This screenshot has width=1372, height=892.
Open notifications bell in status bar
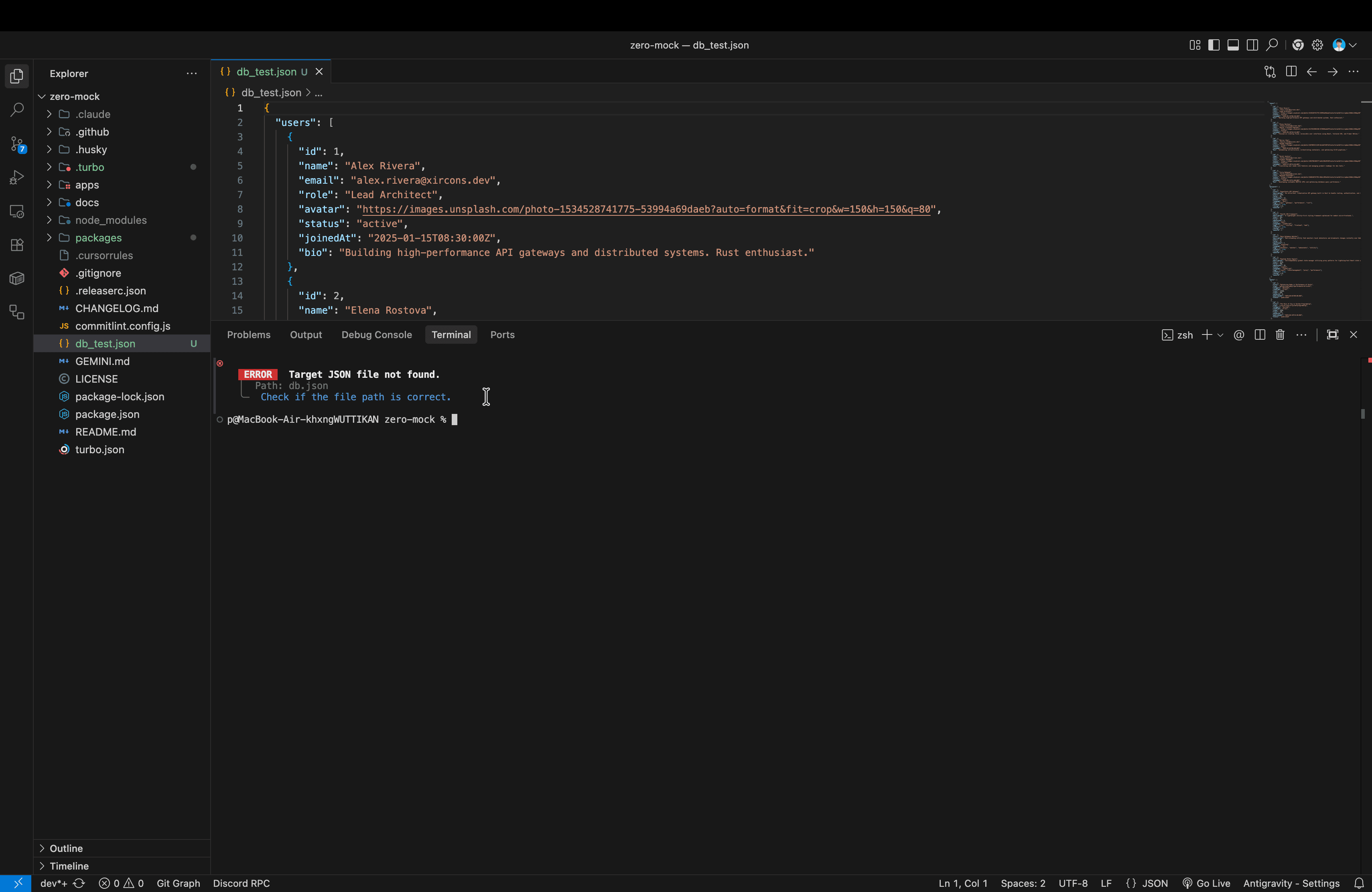(x=1359, y=883)
